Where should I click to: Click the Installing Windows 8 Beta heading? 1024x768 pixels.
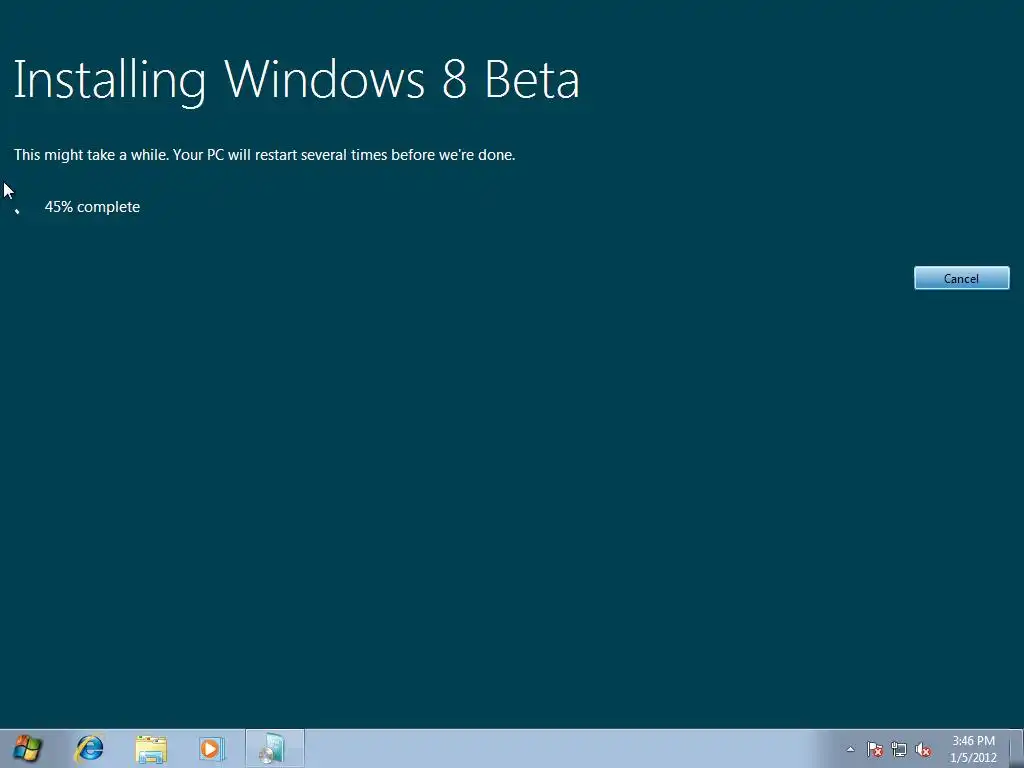pyautogui.click(x=296, y=81)
